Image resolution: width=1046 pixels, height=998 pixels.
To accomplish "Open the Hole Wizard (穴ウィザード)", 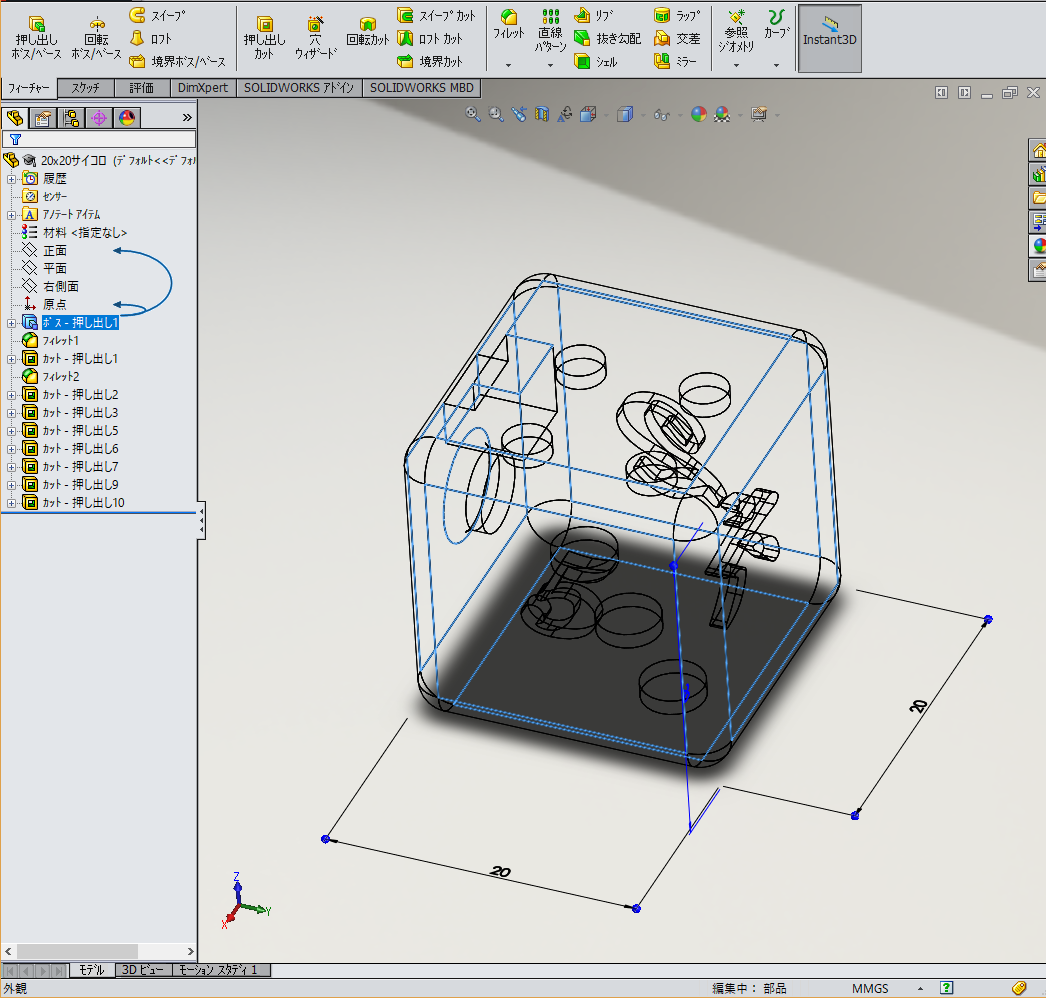I will click(316, 37).
